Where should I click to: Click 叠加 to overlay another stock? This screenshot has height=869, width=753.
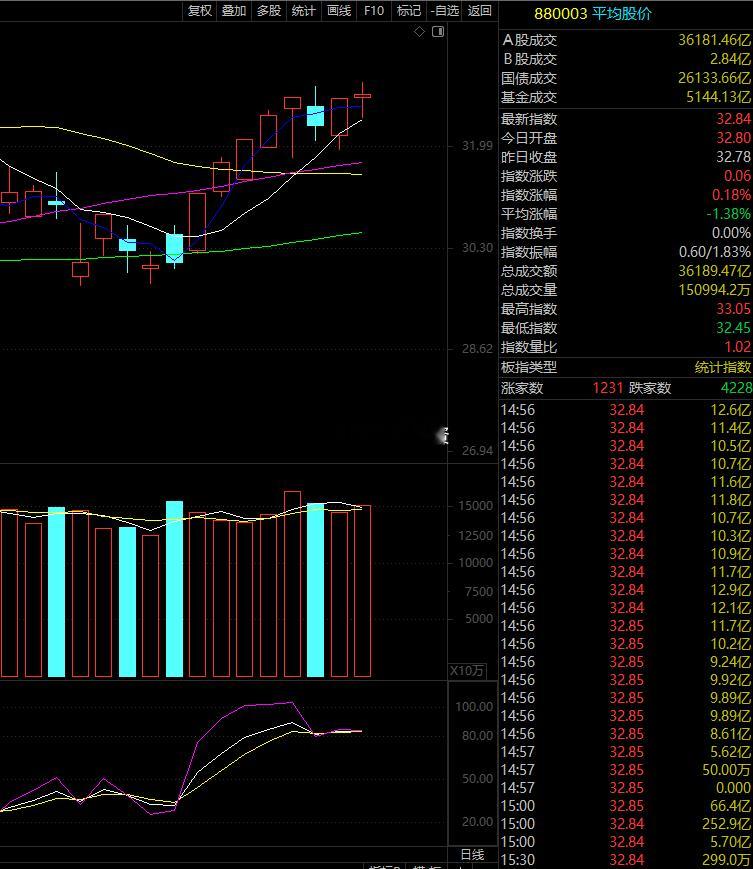point(234,11)
